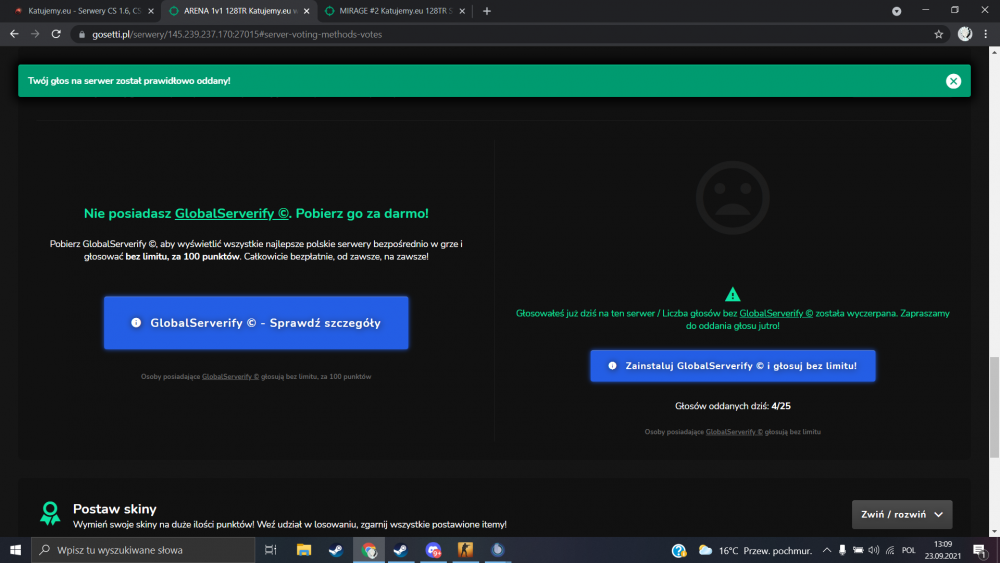Close the MIRAGE #2 Katujemy.eu tab
This screenshot has height=563, width=1000.
[462, 11]
